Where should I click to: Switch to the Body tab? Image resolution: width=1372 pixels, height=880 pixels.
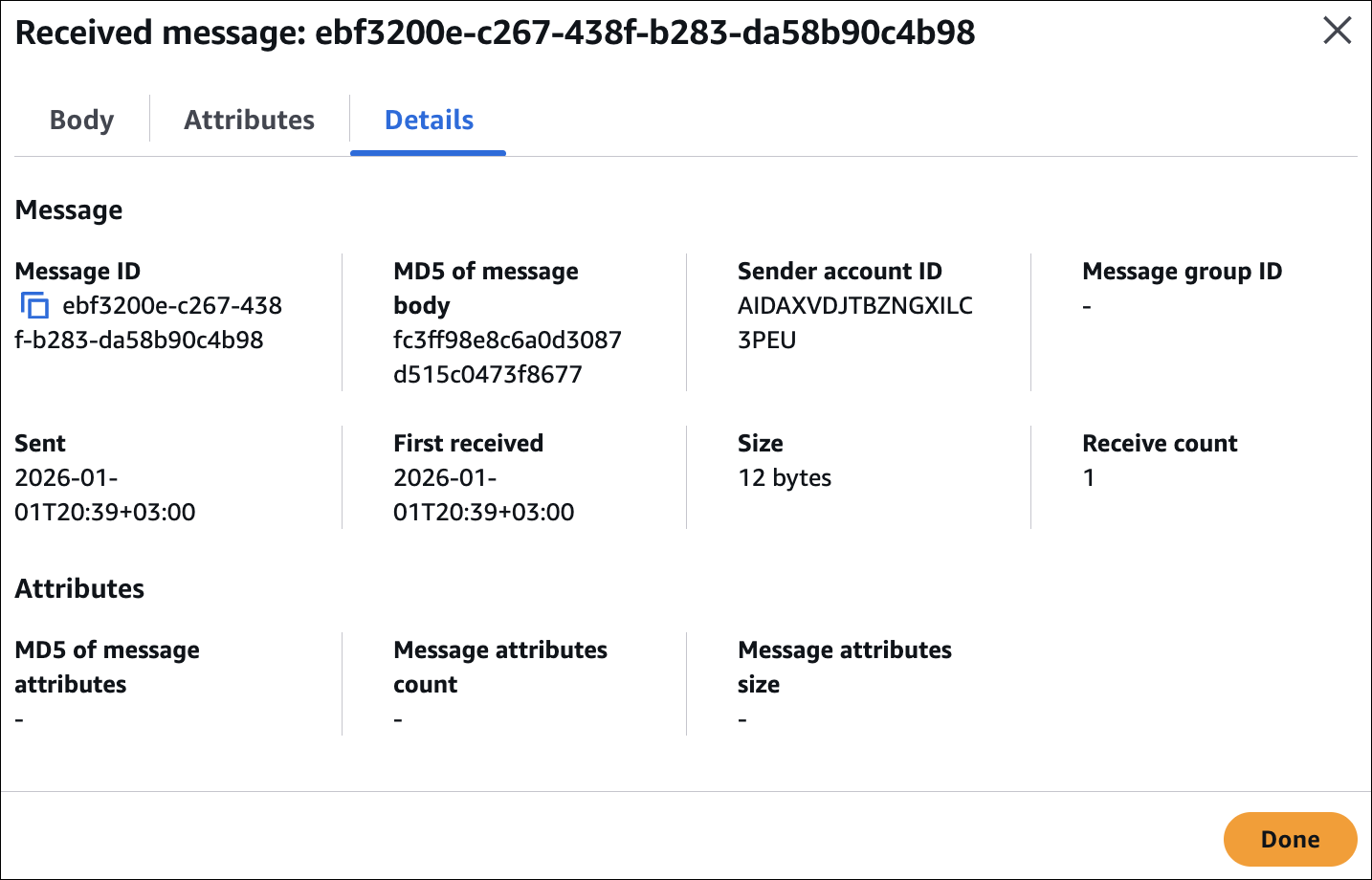81,121
